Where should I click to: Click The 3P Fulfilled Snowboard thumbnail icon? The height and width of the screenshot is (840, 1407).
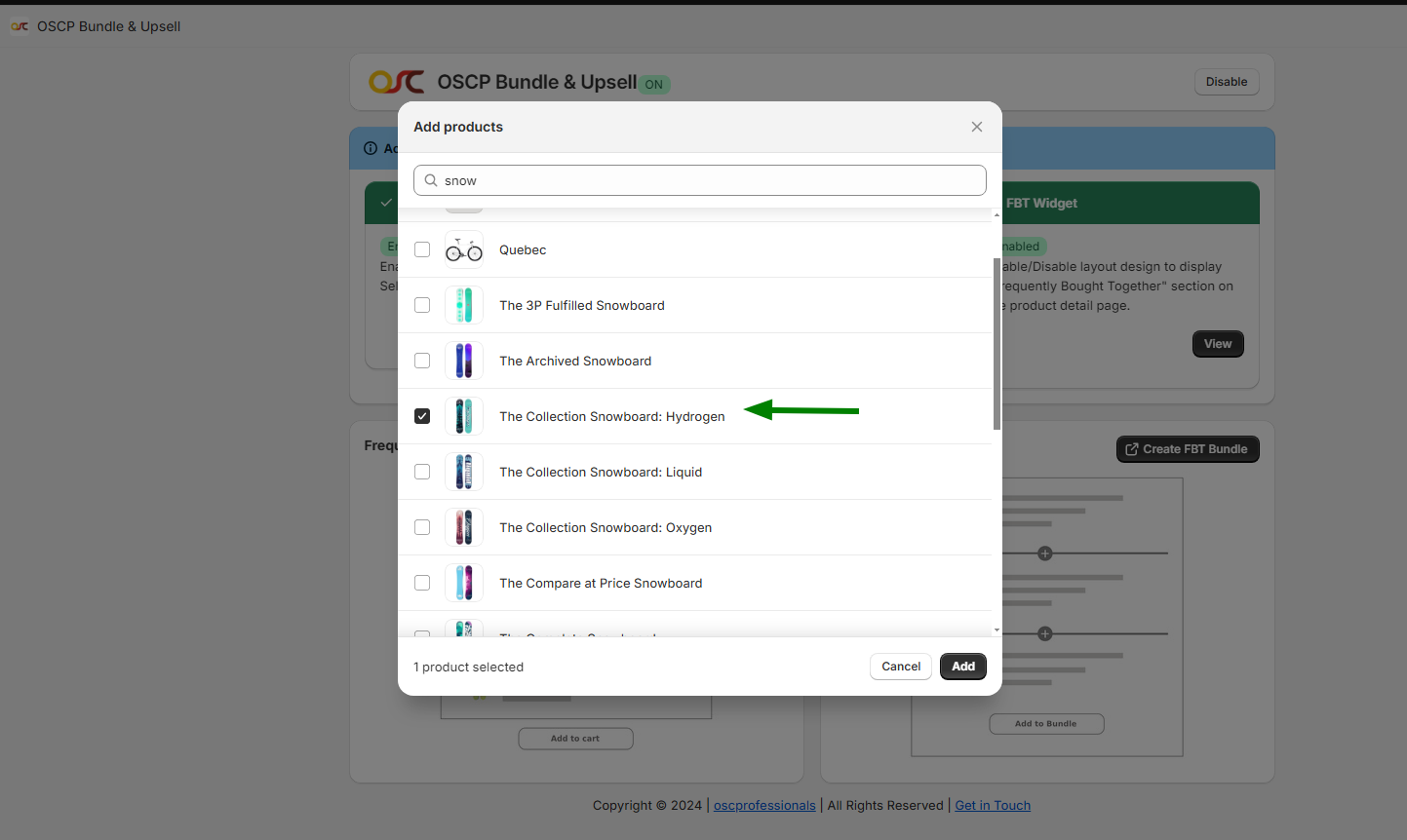tap(464, 306)
